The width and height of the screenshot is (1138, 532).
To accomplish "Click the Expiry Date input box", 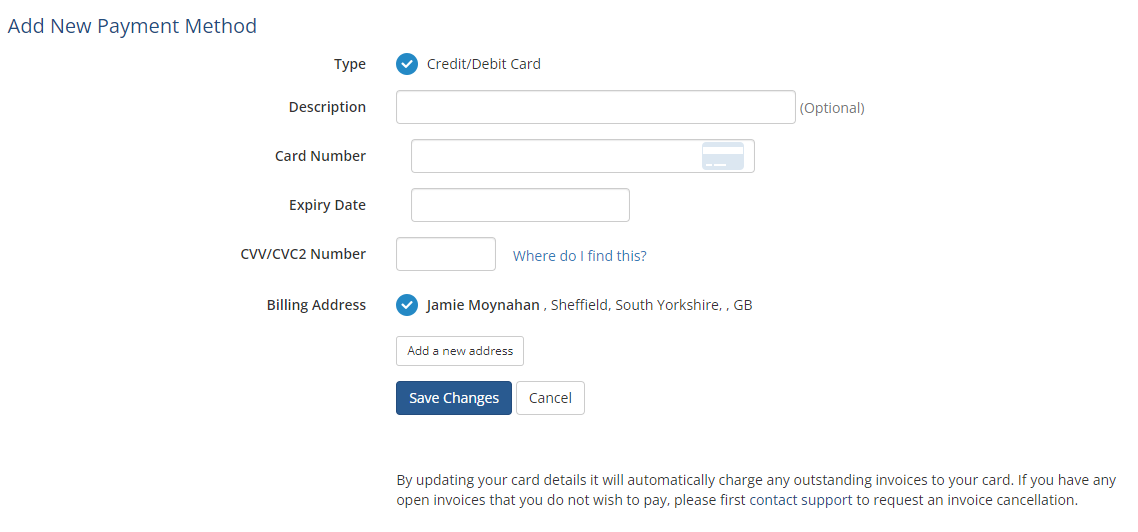I will point(520,205).
